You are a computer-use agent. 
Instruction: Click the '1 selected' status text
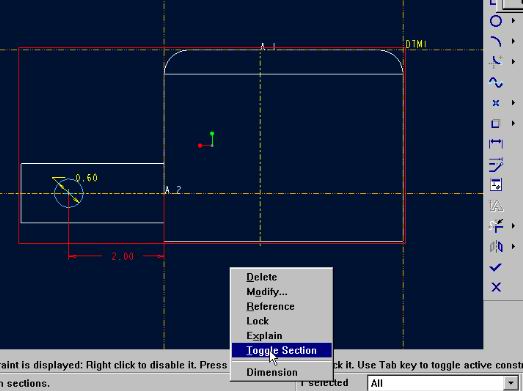(324, 383)
